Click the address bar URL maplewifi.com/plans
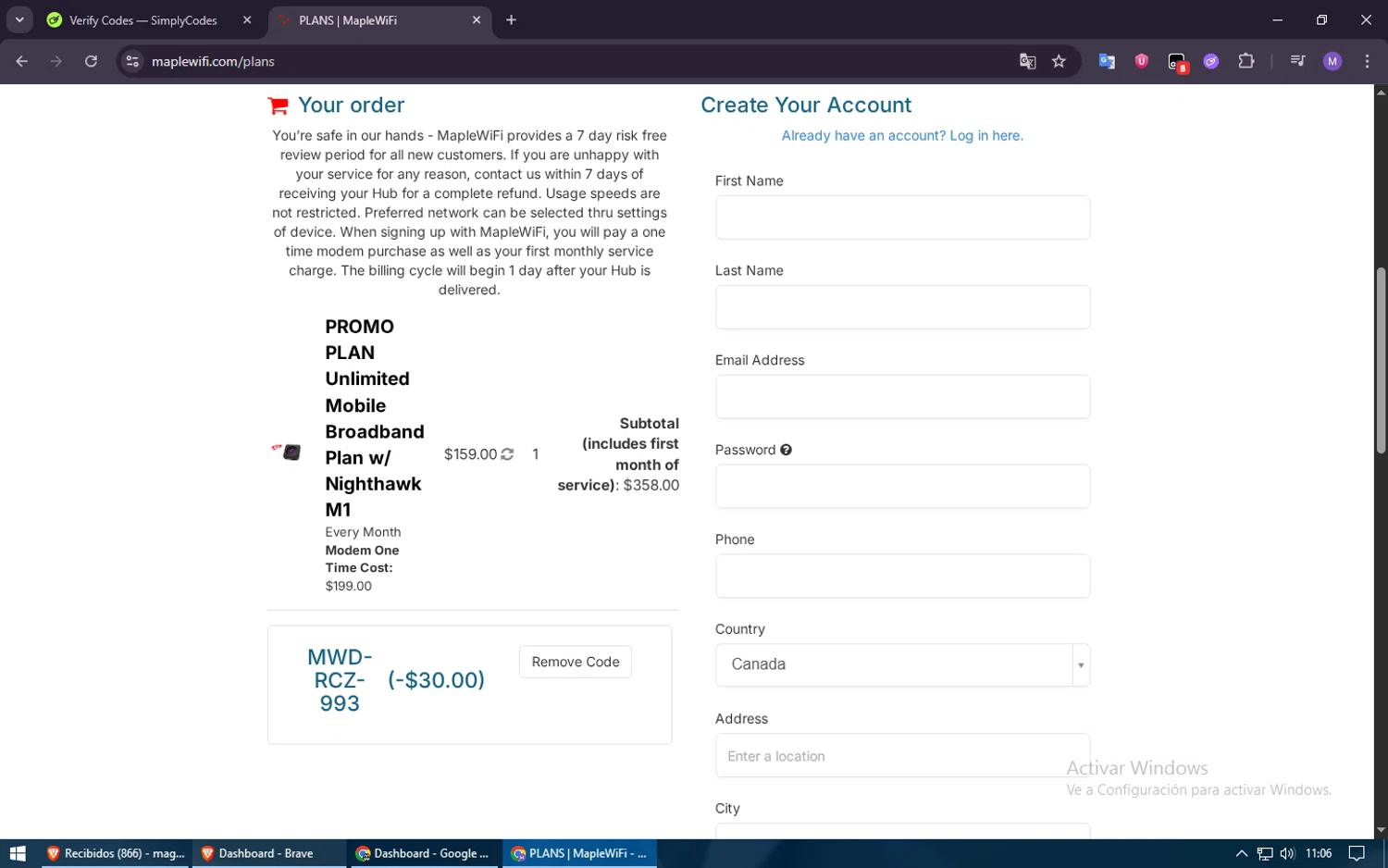The width and height of the screenshot is (1388, 868). 213,61
